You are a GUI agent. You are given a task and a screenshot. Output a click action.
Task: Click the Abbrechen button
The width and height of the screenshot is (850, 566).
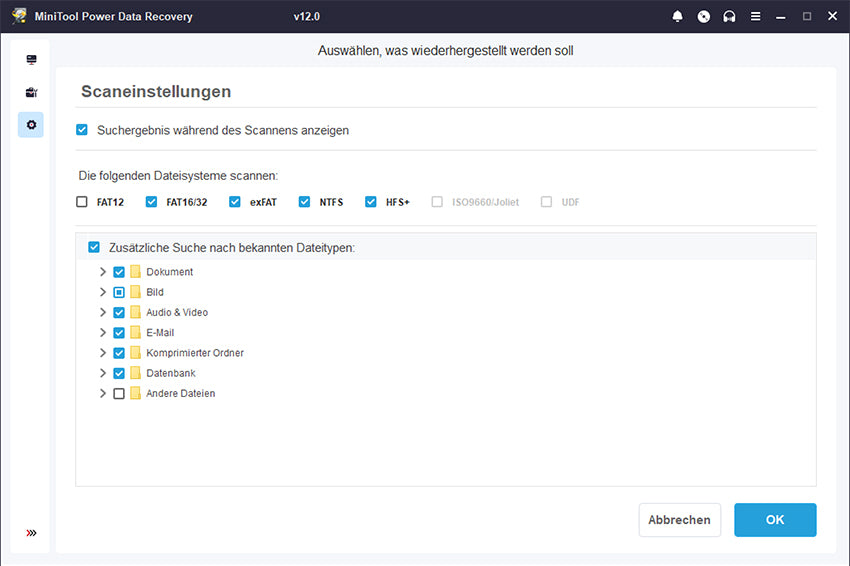point(679,520)
